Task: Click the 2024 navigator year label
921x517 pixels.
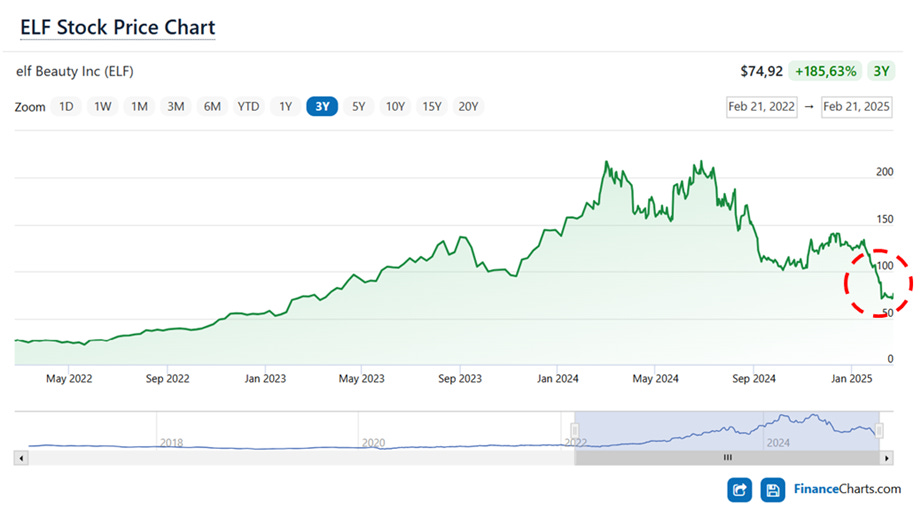Action: tap(778, 443)
